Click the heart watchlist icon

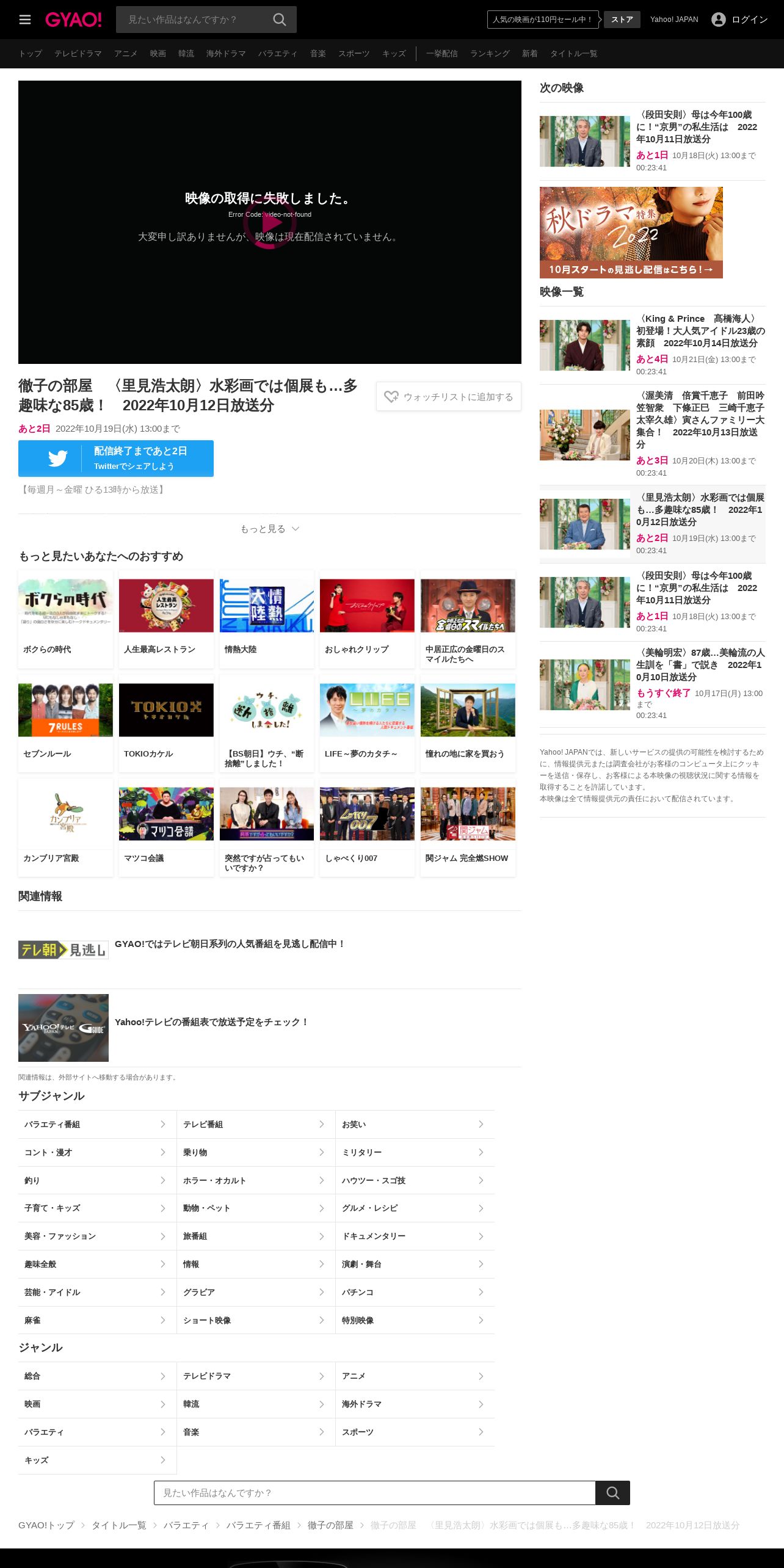[391, 397]
